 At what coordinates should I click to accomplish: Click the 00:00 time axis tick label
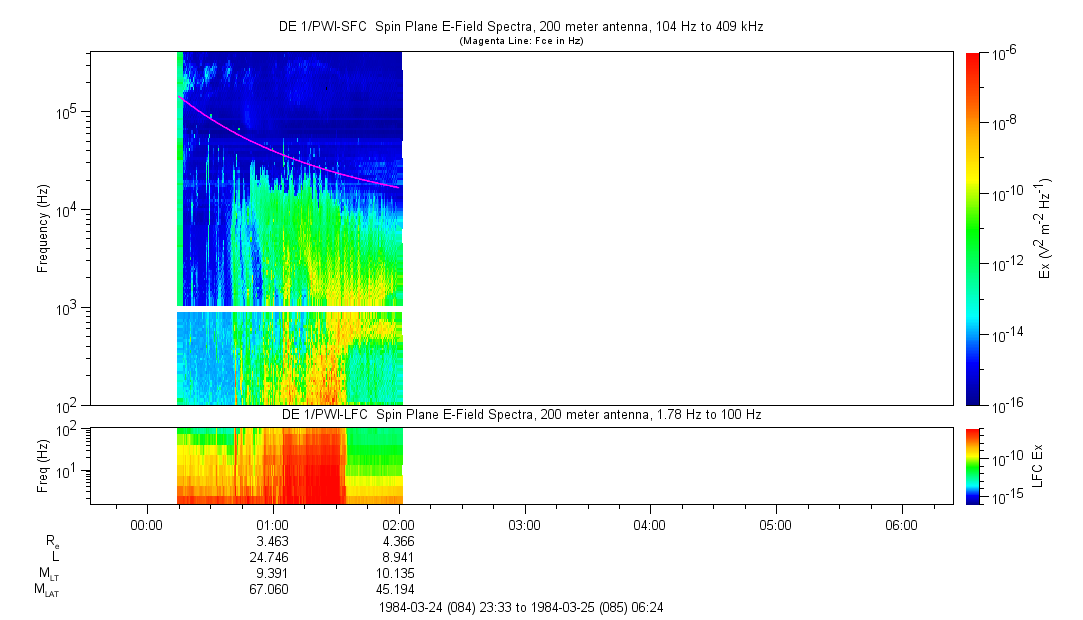pyautogui.click(x=147, y=524)
